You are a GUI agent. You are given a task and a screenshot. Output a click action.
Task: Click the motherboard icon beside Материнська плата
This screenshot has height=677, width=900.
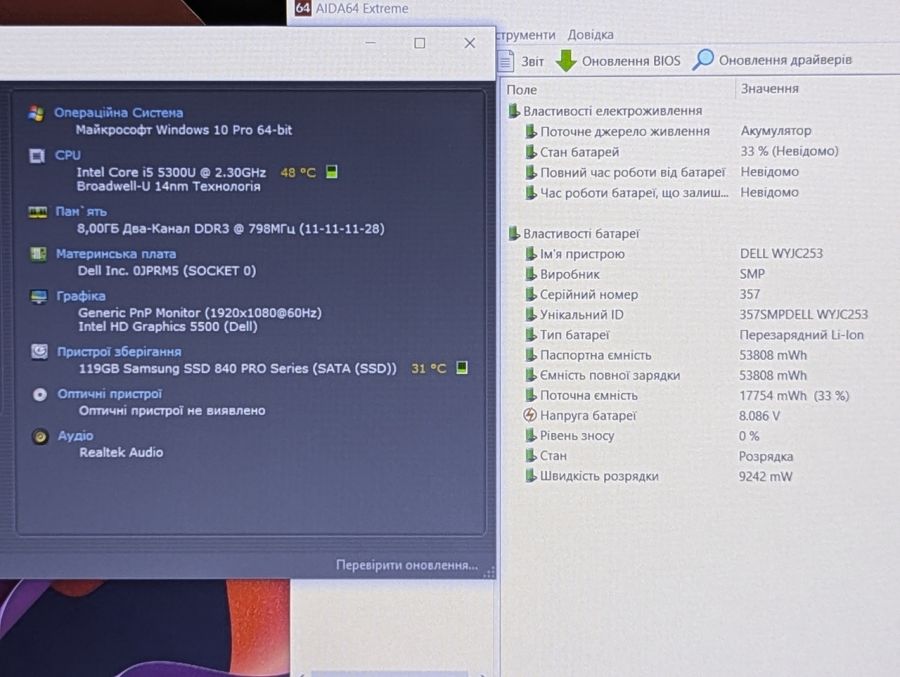pyautogui.click(x=38, y=254)
